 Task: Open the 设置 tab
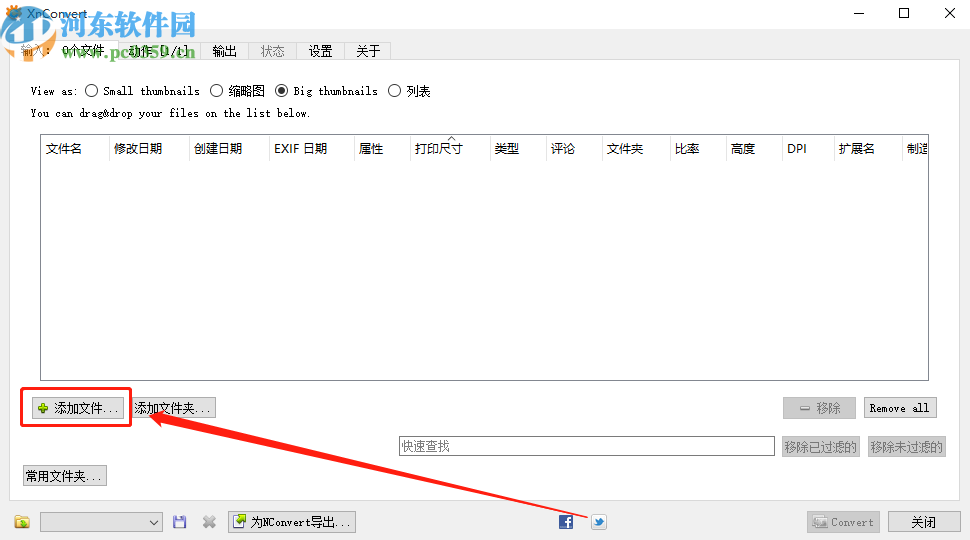(320, 51)
